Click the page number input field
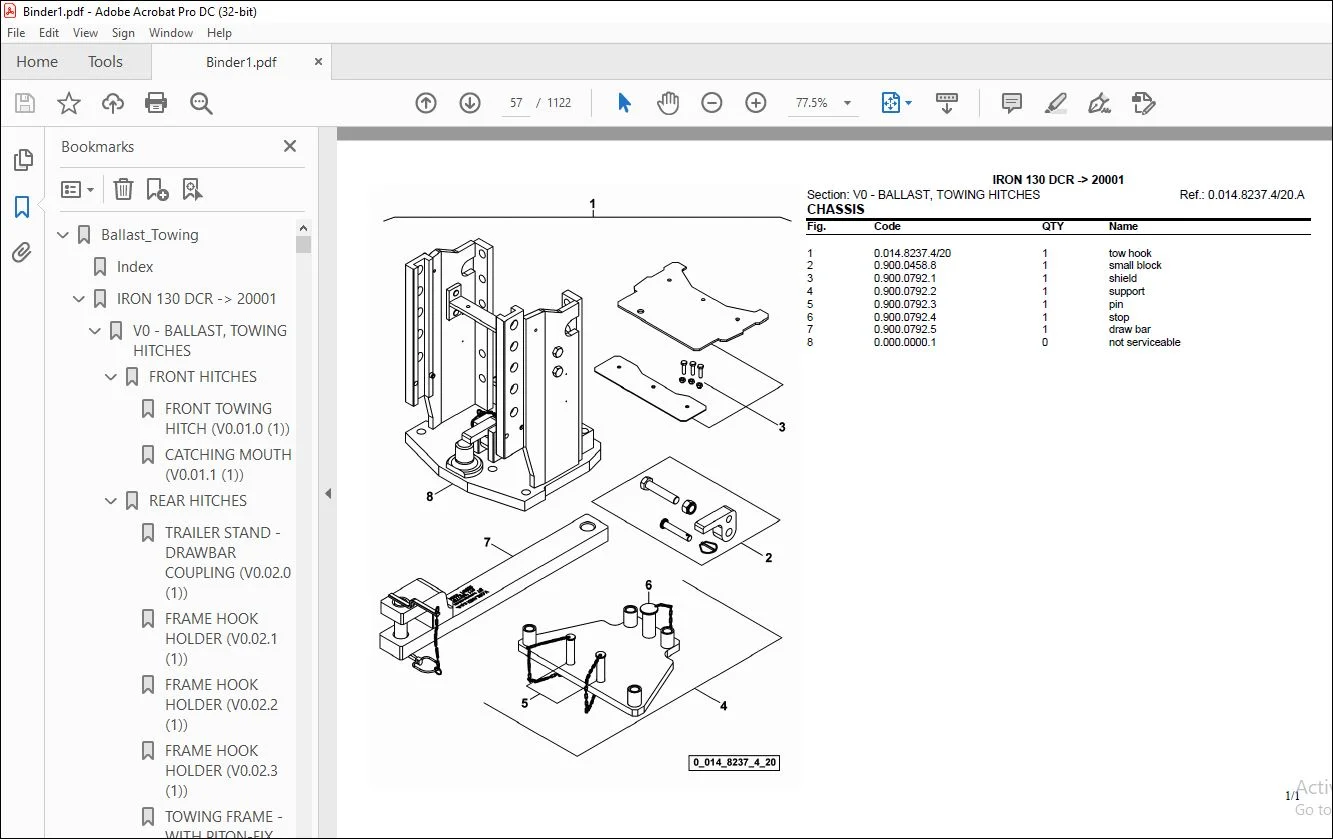Image resolution: width=1333 pixels, height=839 pixels. 517,103
